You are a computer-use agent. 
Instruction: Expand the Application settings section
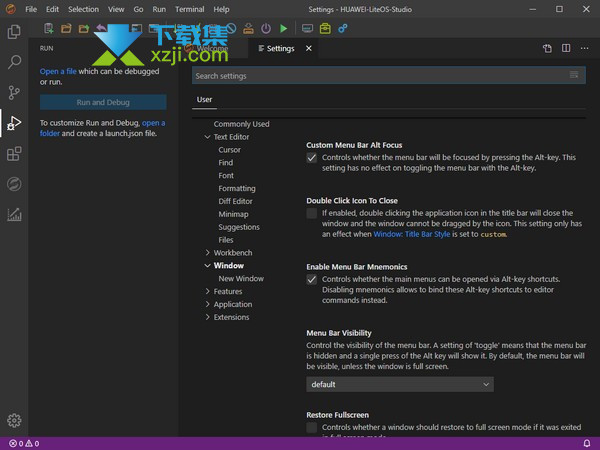[x=207, y=304]
